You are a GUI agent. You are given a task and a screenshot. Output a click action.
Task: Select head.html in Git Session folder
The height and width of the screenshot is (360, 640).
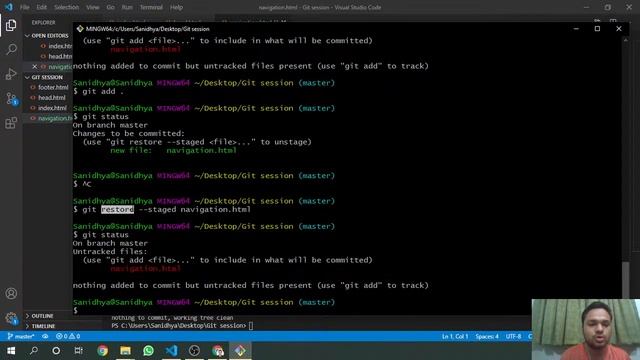coord(48,98)
